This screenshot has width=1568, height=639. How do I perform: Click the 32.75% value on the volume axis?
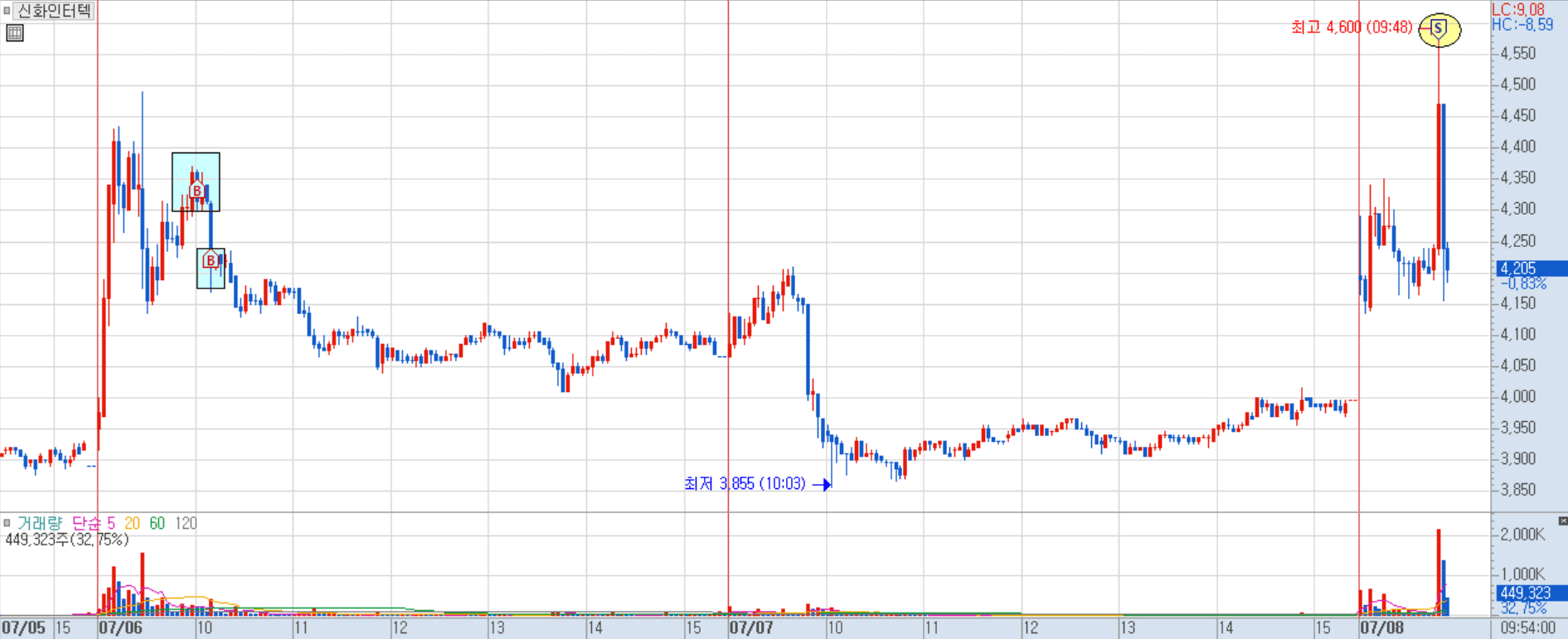[x=1524, y=608]
